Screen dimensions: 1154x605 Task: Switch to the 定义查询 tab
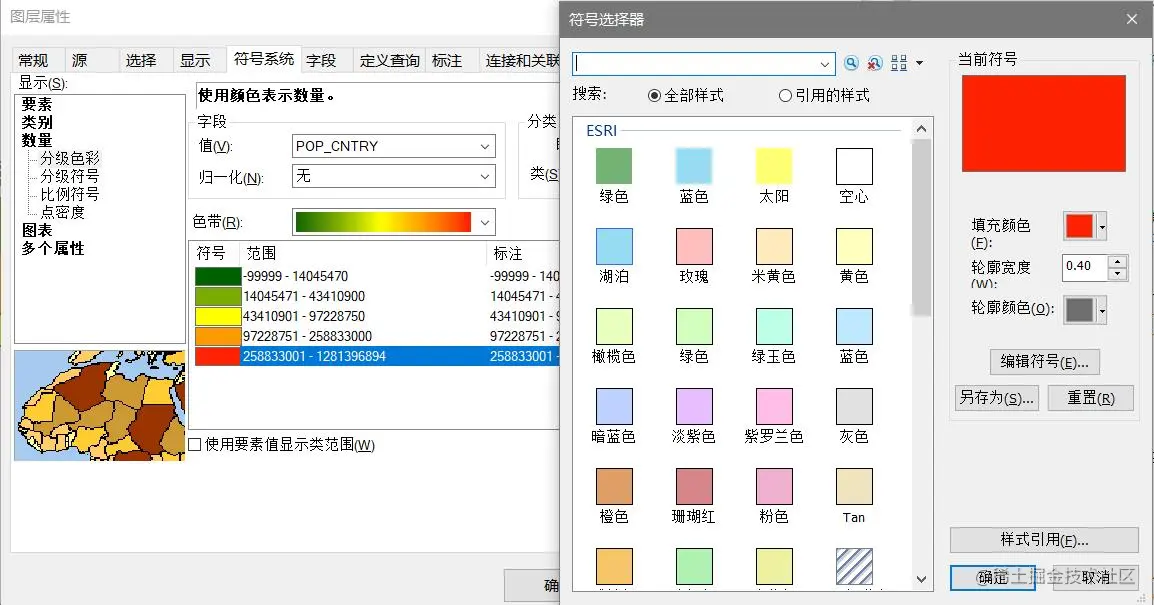point(389,60)
